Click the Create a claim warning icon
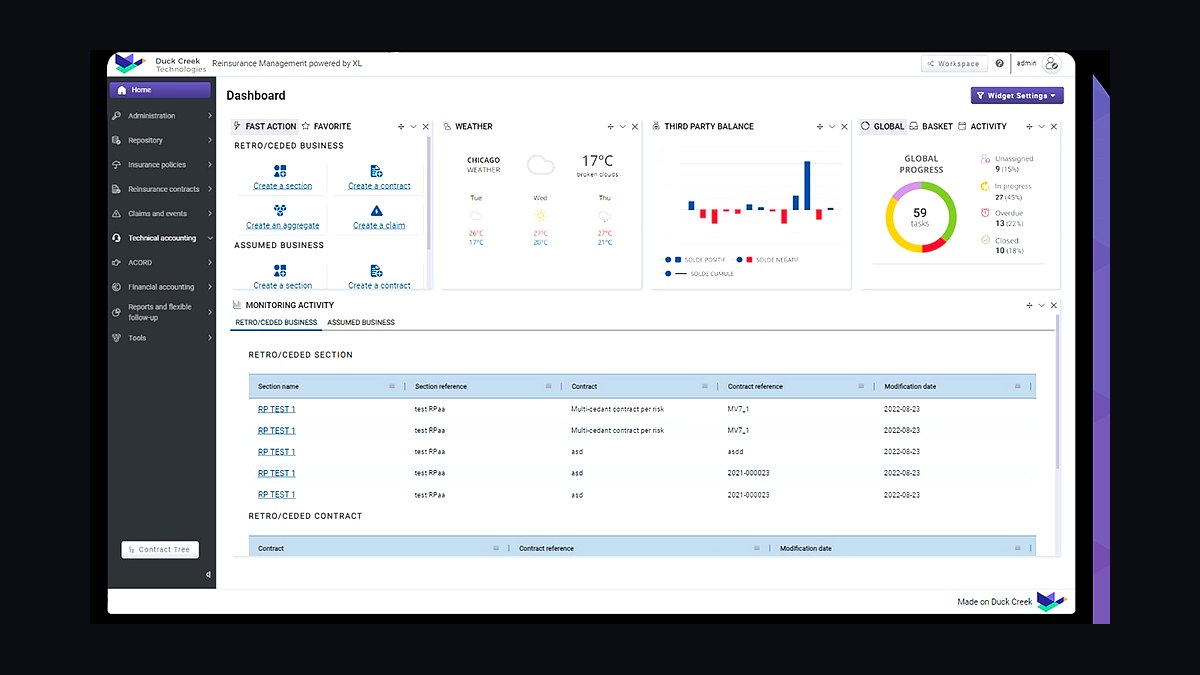This screenshot has height=675, width=1200. pyautogui.click(x=376, y=211)
